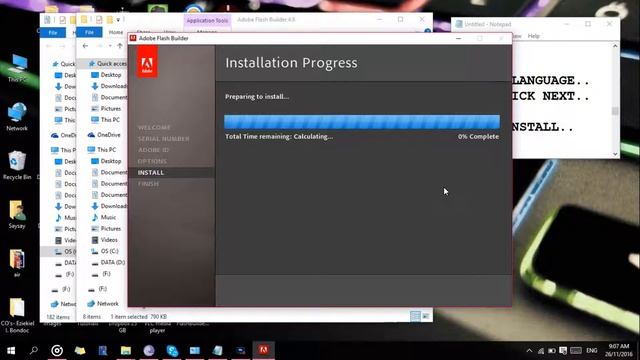This screenshot has width=640, height=360.
Task: Click inside the Notepad text area
Action: [x=562, y=100]
